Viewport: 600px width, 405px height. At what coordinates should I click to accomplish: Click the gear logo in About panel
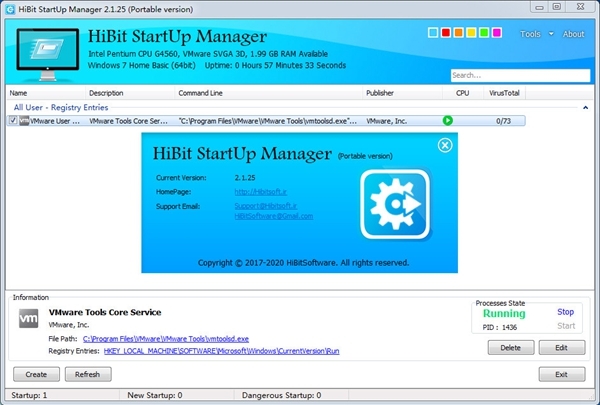395,204
